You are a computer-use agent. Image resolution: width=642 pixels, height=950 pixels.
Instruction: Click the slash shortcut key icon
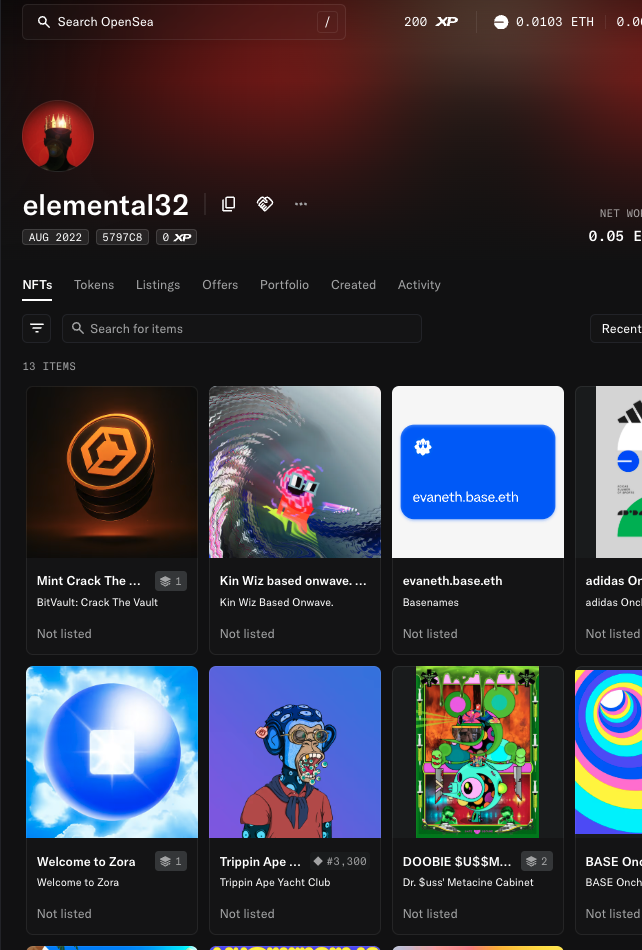tap(327, 22)
